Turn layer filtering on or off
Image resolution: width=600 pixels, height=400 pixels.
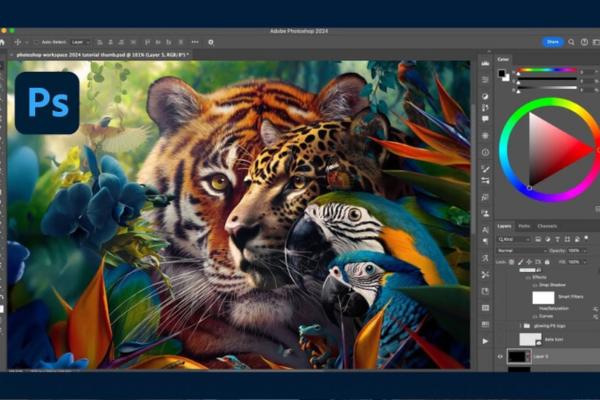pyautogui.click(x=586, y=238)
